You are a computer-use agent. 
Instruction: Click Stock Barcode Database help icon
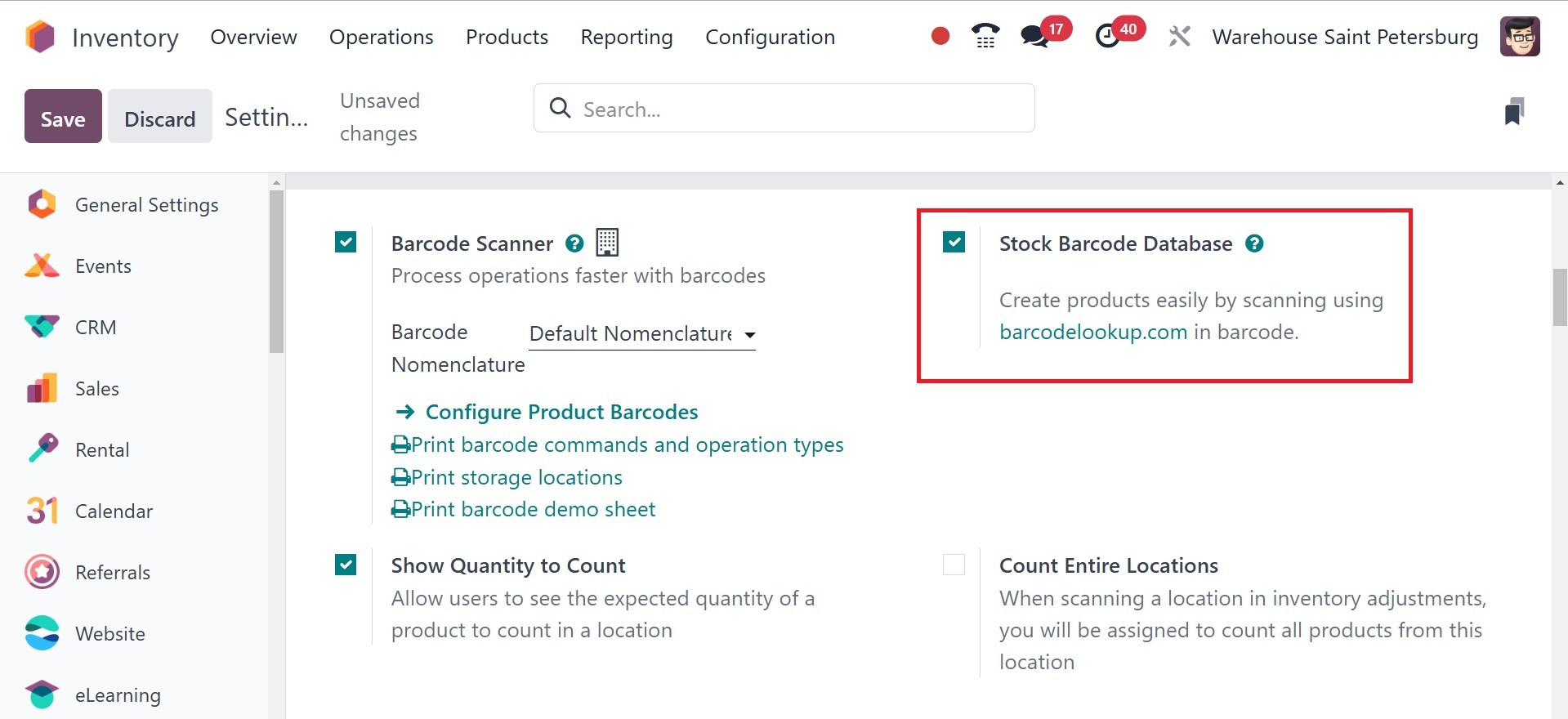pos(1254,243)
